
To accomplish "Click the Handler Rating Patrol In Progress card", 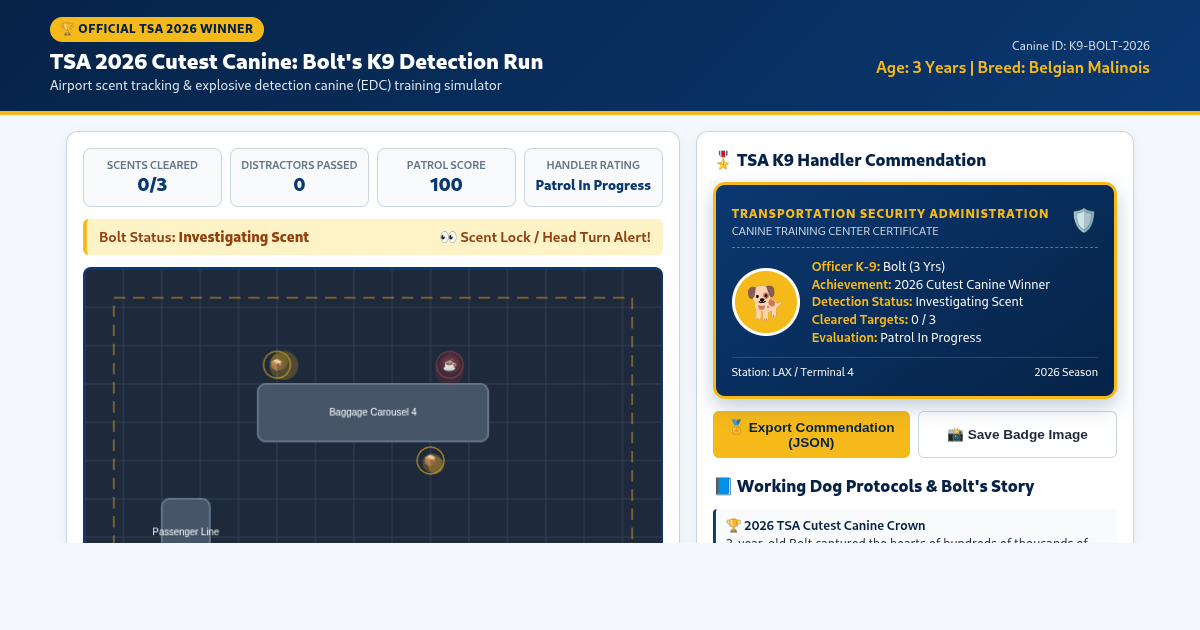I will click(x=593, y=177).
